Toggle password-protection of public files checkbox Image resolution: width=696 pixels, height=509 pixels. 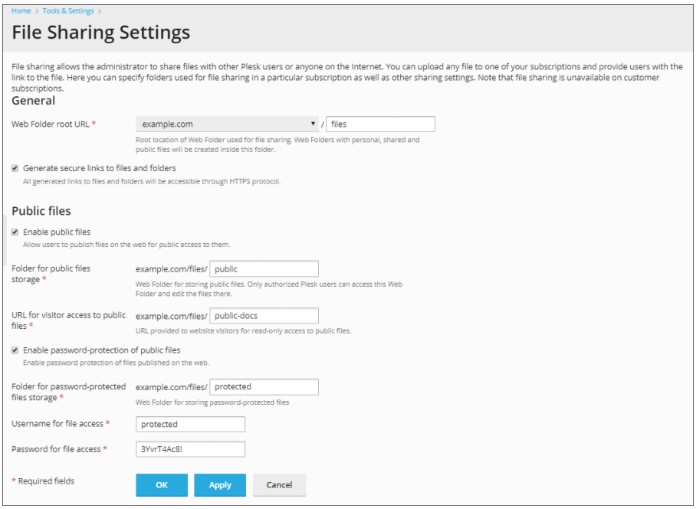pyautogui.click(x=15, y=350)
